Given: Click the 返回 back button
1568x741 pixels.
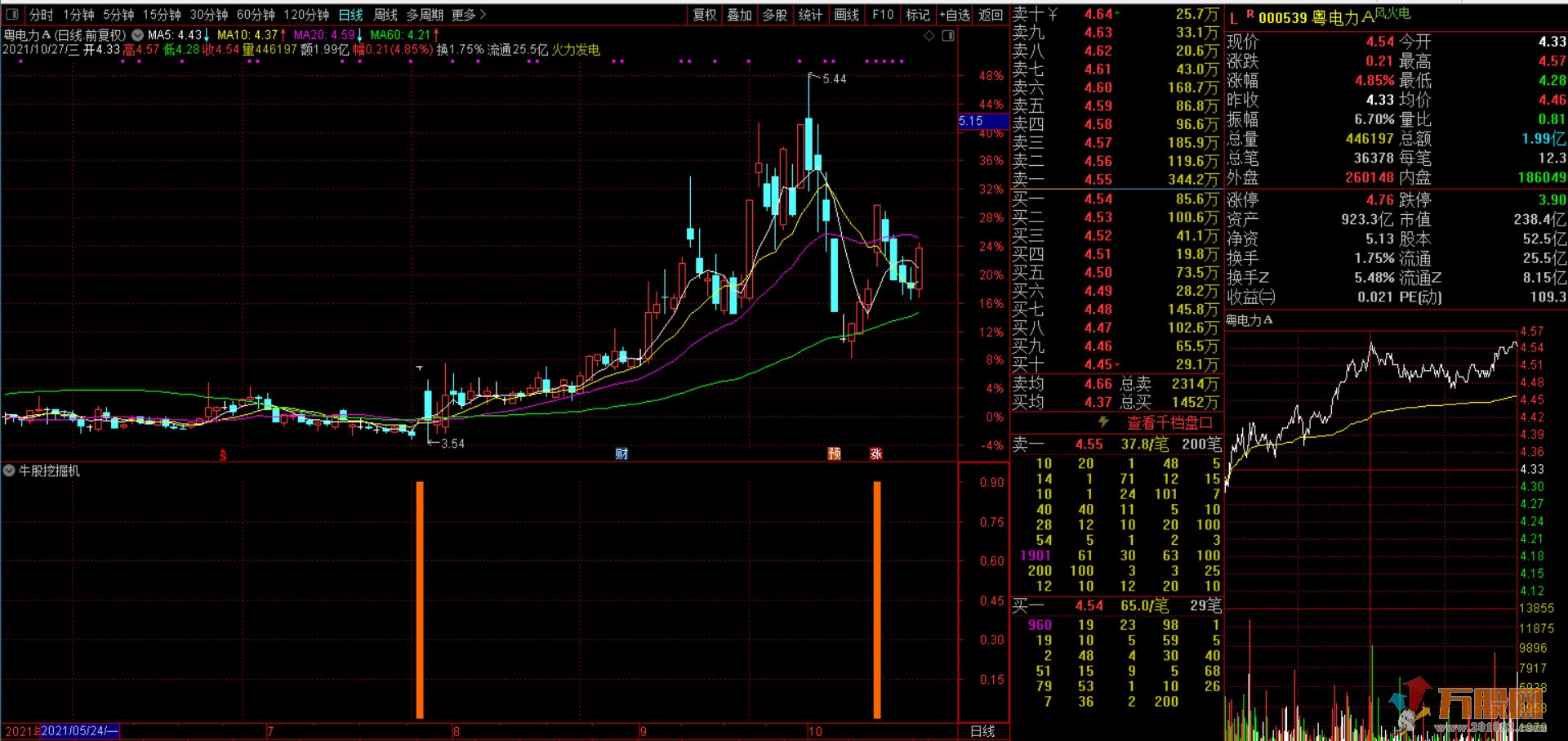Looking at the screenshot, I should [x=991, y=15].
